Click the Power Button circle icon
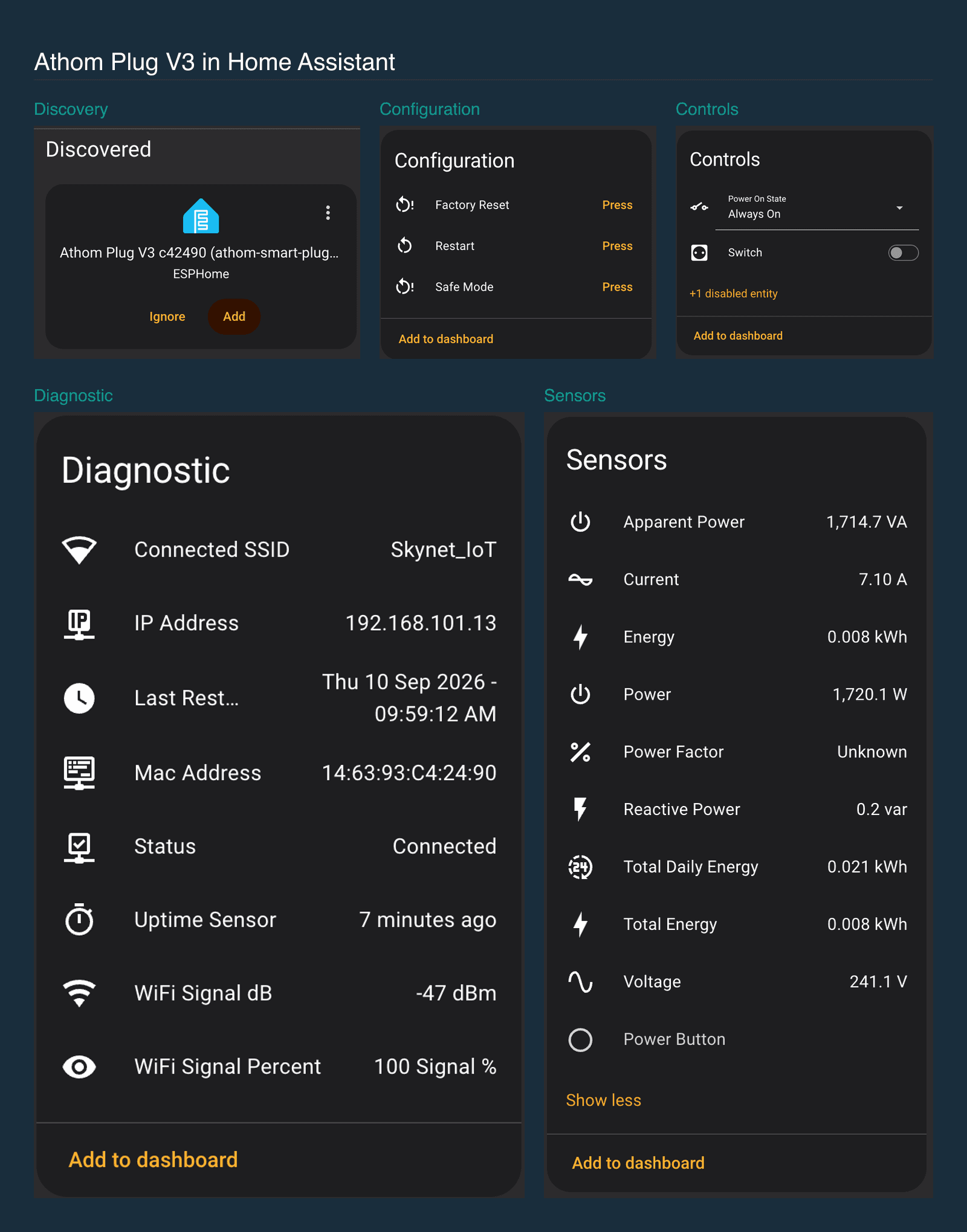The image size is (967, 1232). [580, 1040]
